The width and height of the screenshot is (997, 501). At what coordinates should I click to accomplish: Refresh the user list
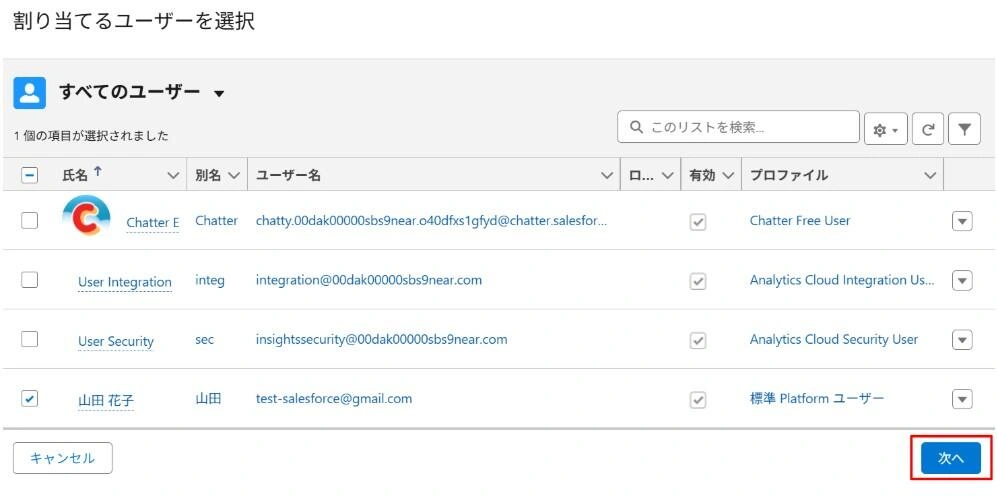(928, 130)
